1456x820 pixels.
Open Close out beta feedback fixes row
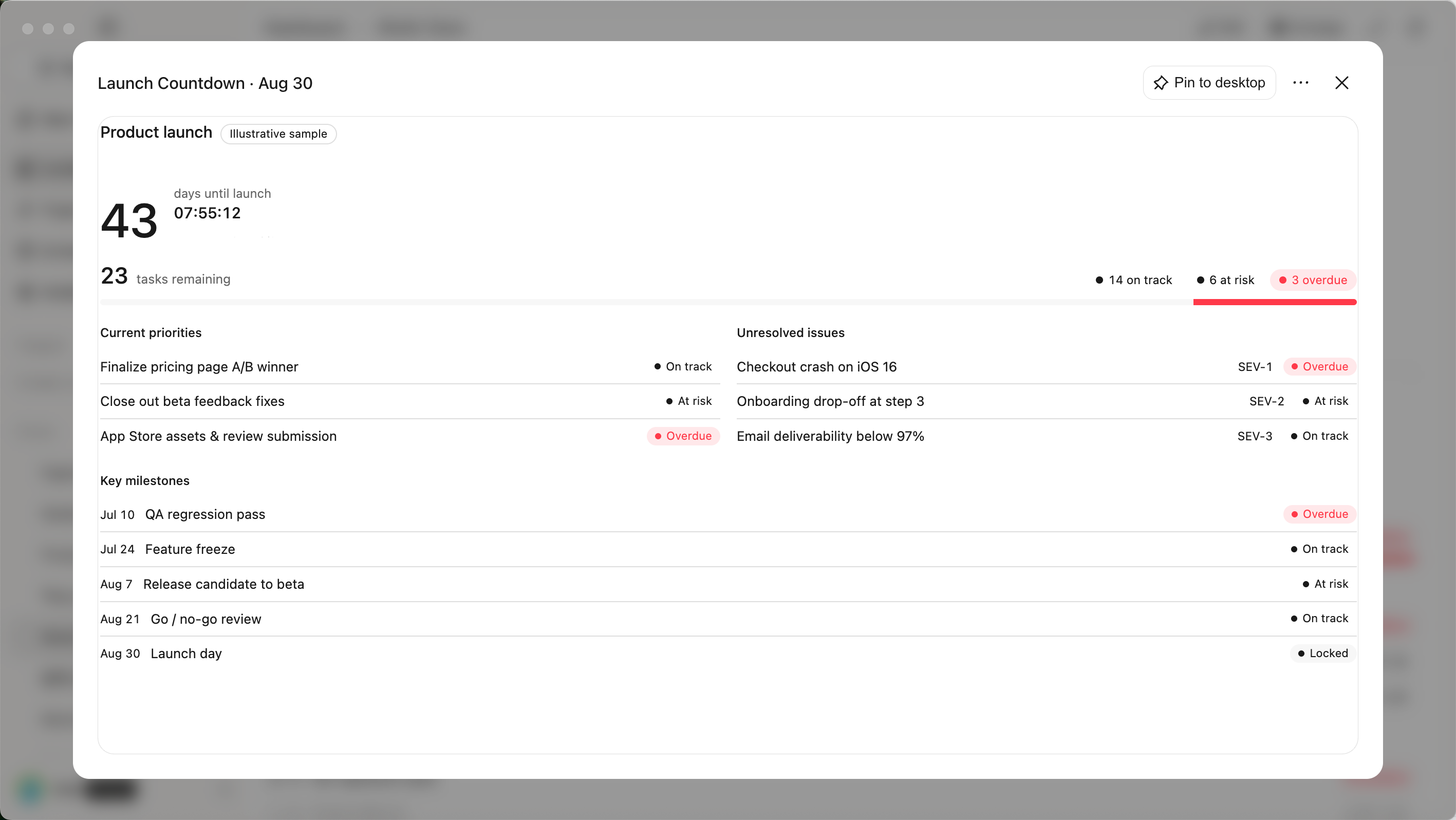point(410,401)
